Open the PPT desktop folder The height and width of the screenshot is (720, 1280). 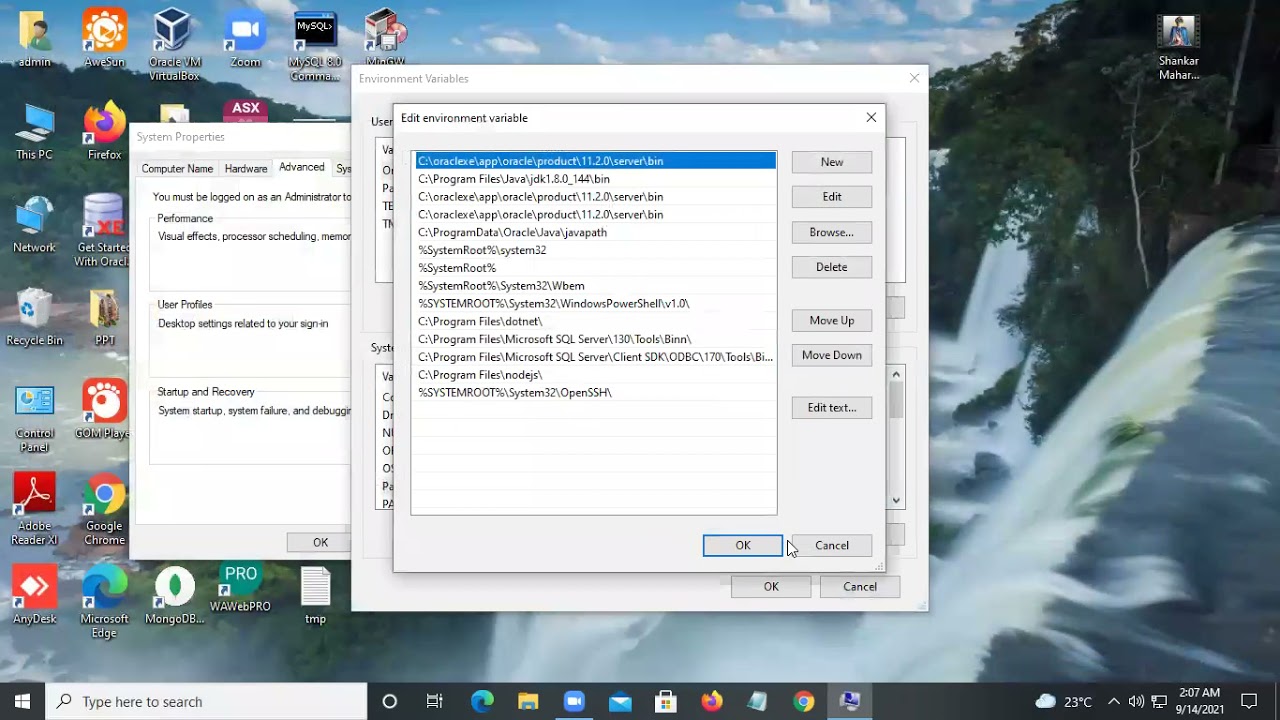click(x=104, y=317)
